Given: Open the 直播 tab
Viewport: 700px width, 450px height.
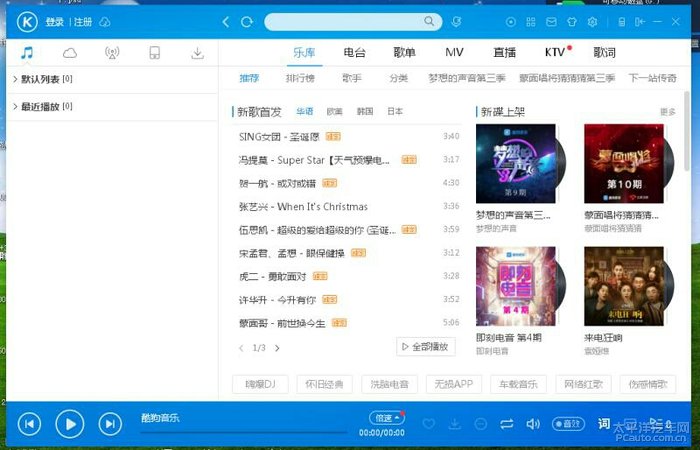Looking at the screenshot, I should (x=504, y=53).
